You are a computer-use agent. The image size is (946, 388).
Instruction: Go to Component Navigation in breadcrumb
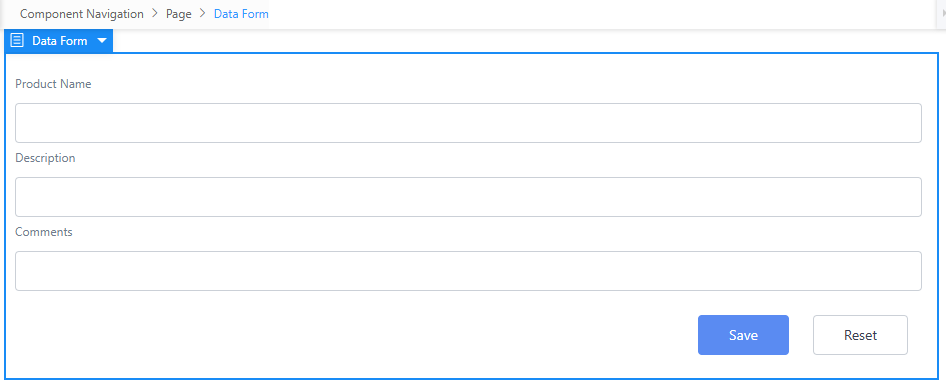(x=82, y=14)
